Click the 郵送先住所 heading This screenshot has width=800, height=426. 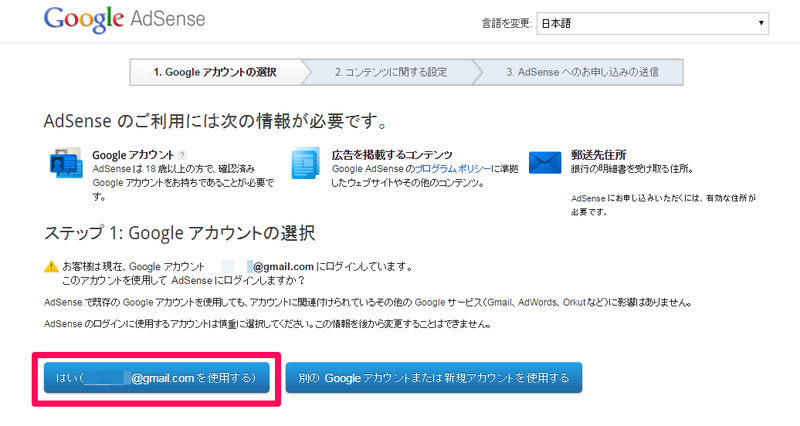point(598,155)
